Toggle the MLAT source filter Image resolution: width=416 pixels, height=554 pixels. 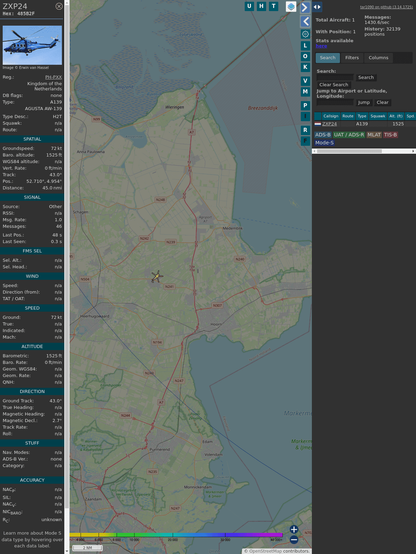click(374, 135)
